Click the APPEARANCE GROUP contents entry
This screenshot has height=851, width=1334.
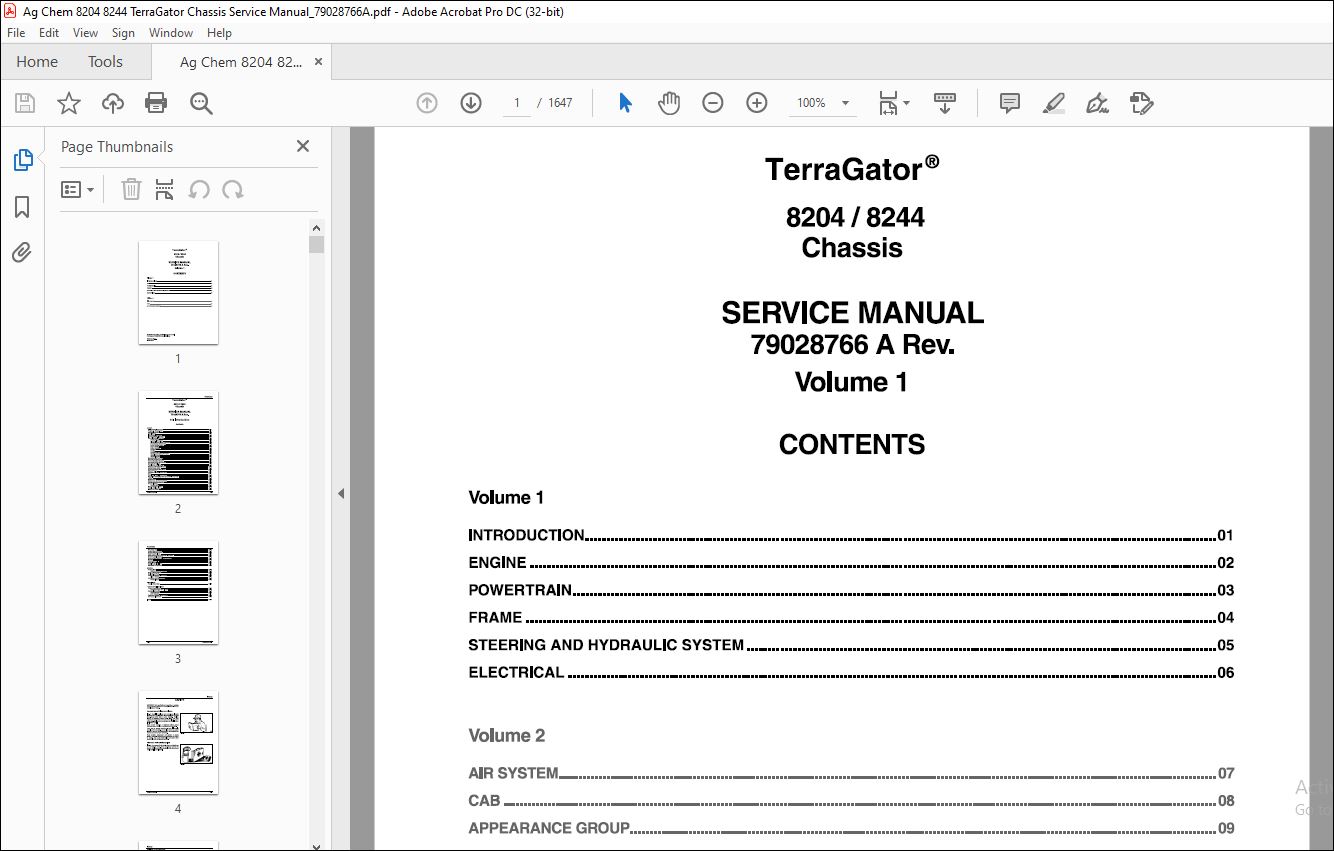tap(851, 828)
